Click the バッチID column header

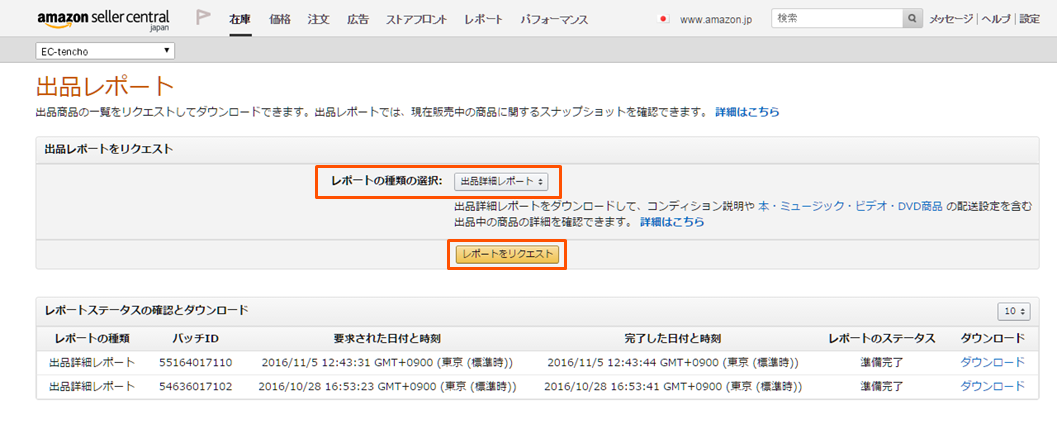pyautogui.click(x=195, y=338)
